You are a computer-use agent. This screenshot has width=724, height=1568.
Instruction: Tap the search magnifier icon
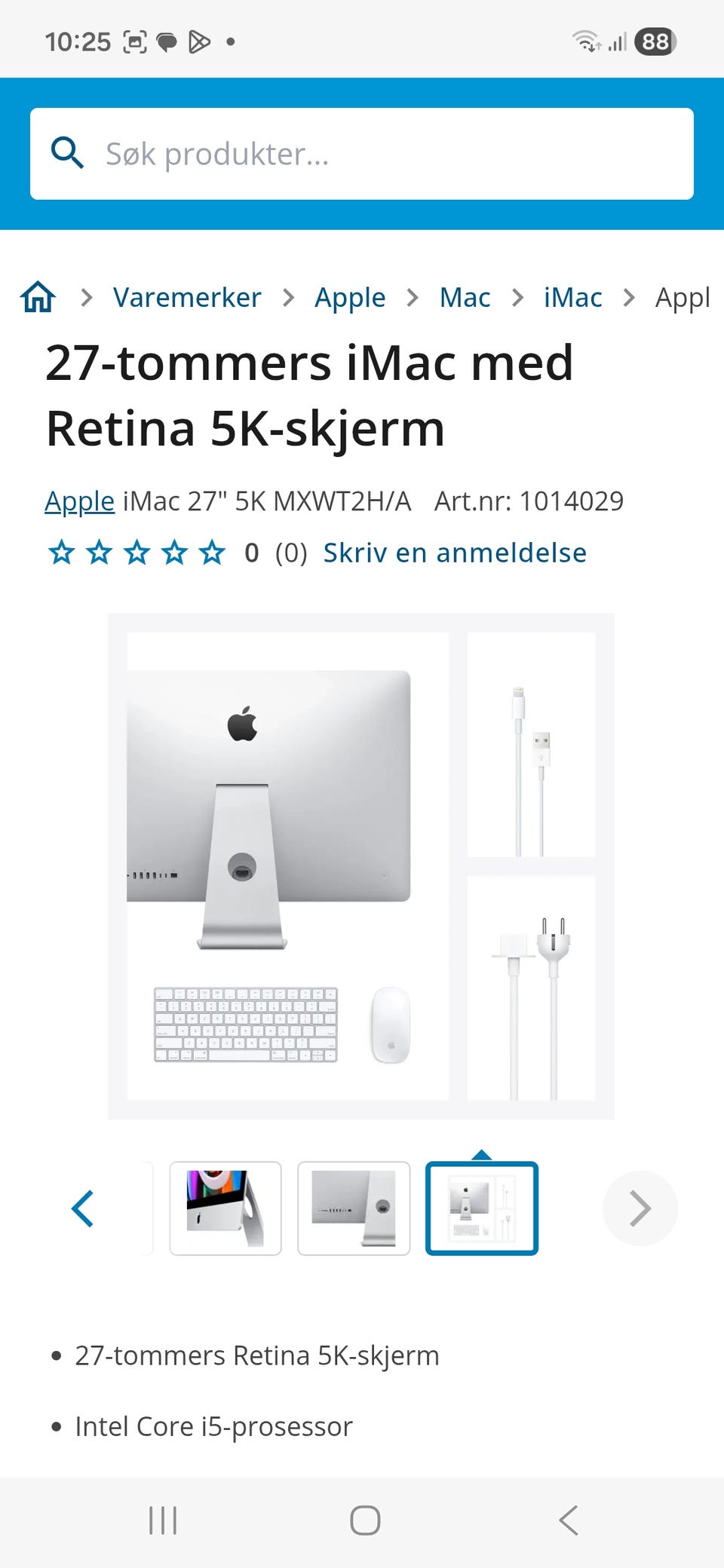pyautogui.click(x=67, y=153)
